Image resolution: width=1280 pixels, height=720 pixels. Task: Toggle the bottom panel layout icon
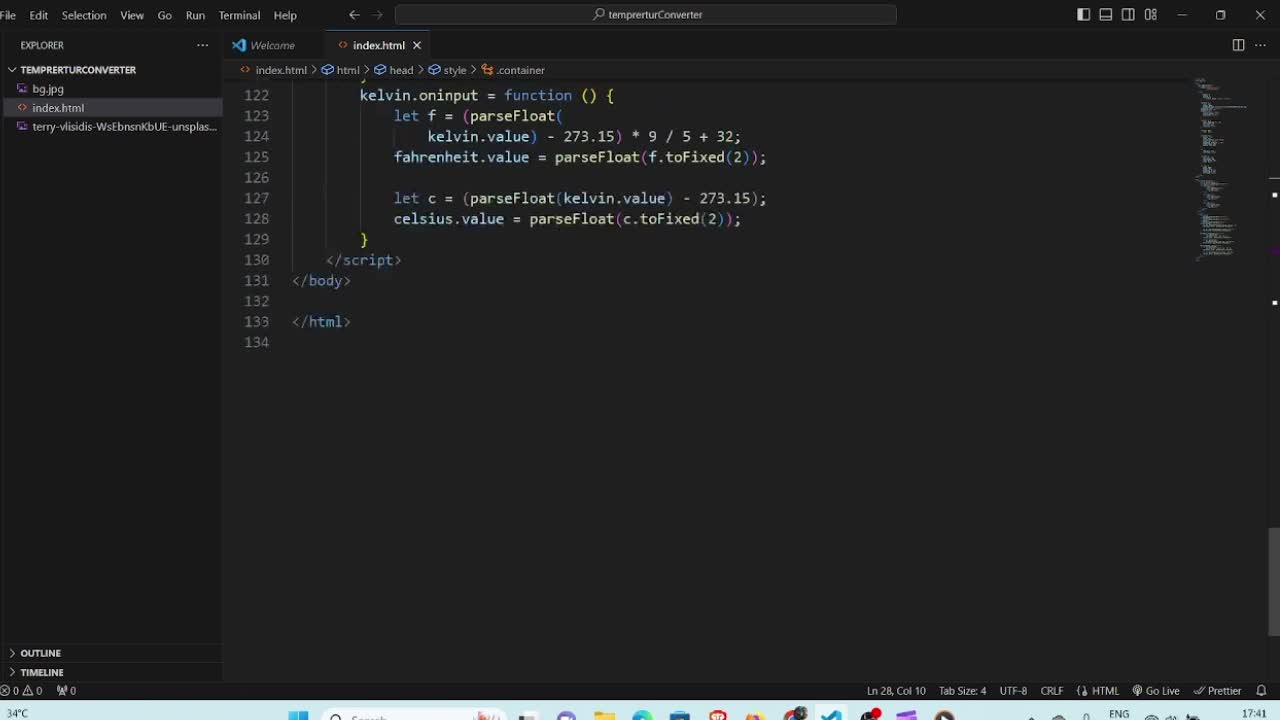pyautogui.click(x=1106, y=15)
